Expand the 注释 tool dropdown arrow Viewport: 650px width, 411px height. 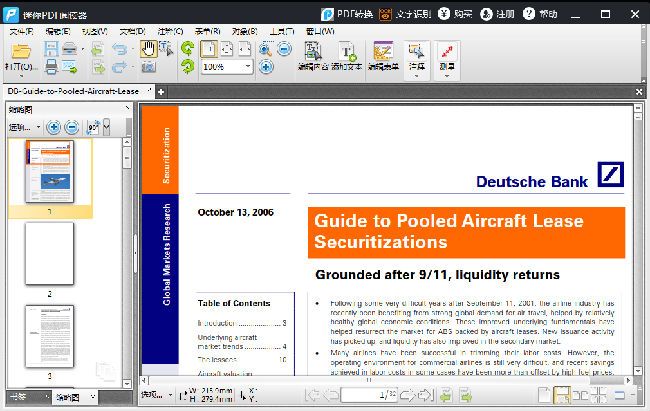pyautogui.click(x=417, y=76)
